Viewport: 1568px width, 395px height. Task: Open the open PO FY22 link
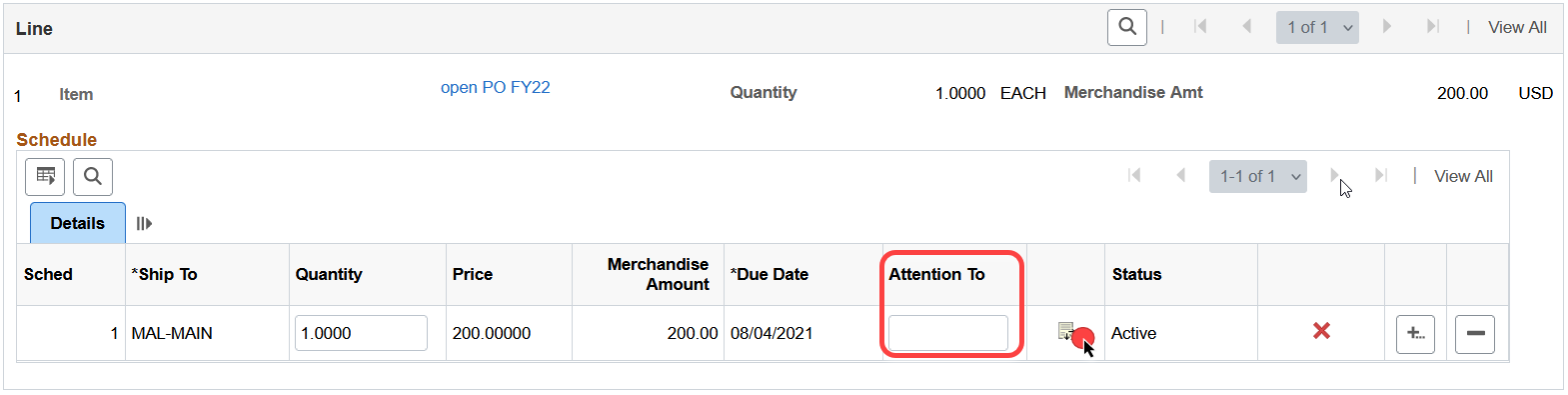pyautogui.click(x=496, y=87)
